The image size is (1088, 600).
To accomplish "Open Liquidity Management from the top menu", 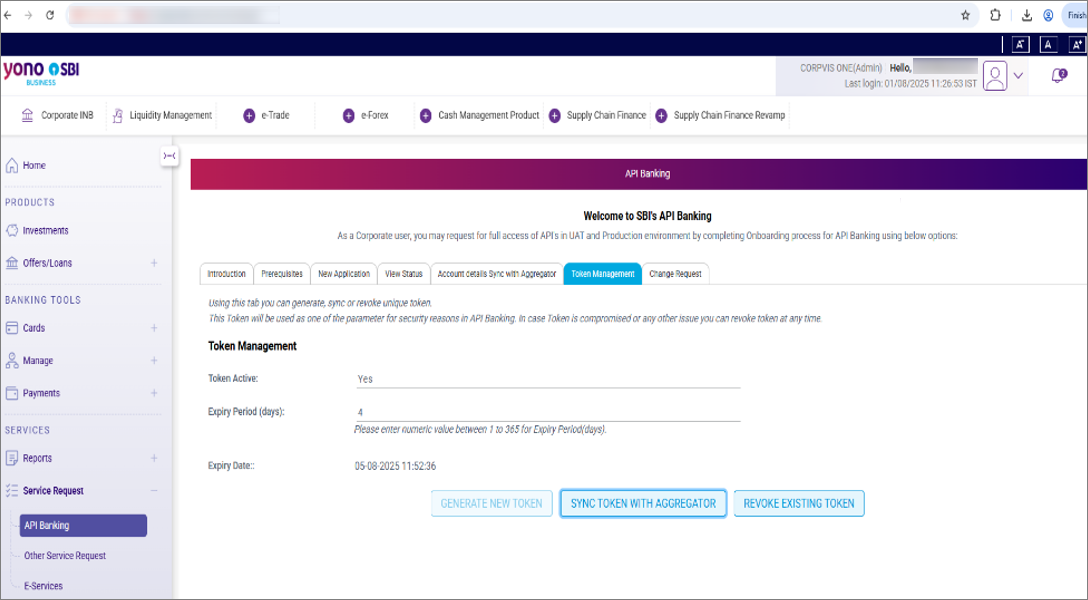I will coord(162,115).
